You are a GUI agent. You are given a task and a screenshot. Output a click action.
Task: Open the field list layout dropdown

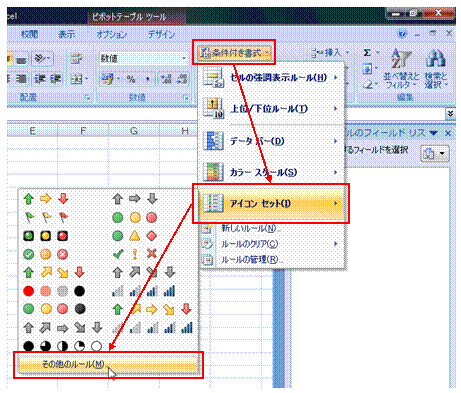(435, 154)
